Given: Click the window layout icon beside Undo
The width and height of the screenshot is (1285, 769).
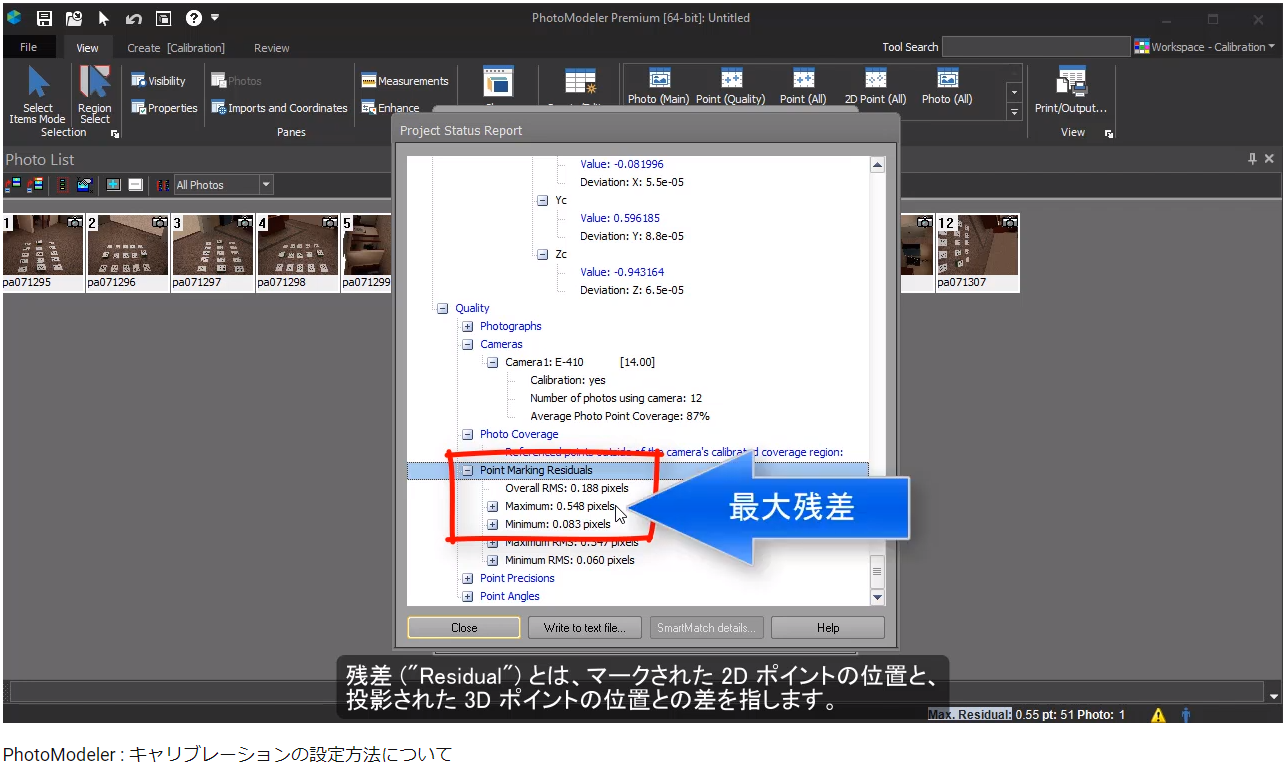Looking at the screenshot, I should click(x=164, y=18).
